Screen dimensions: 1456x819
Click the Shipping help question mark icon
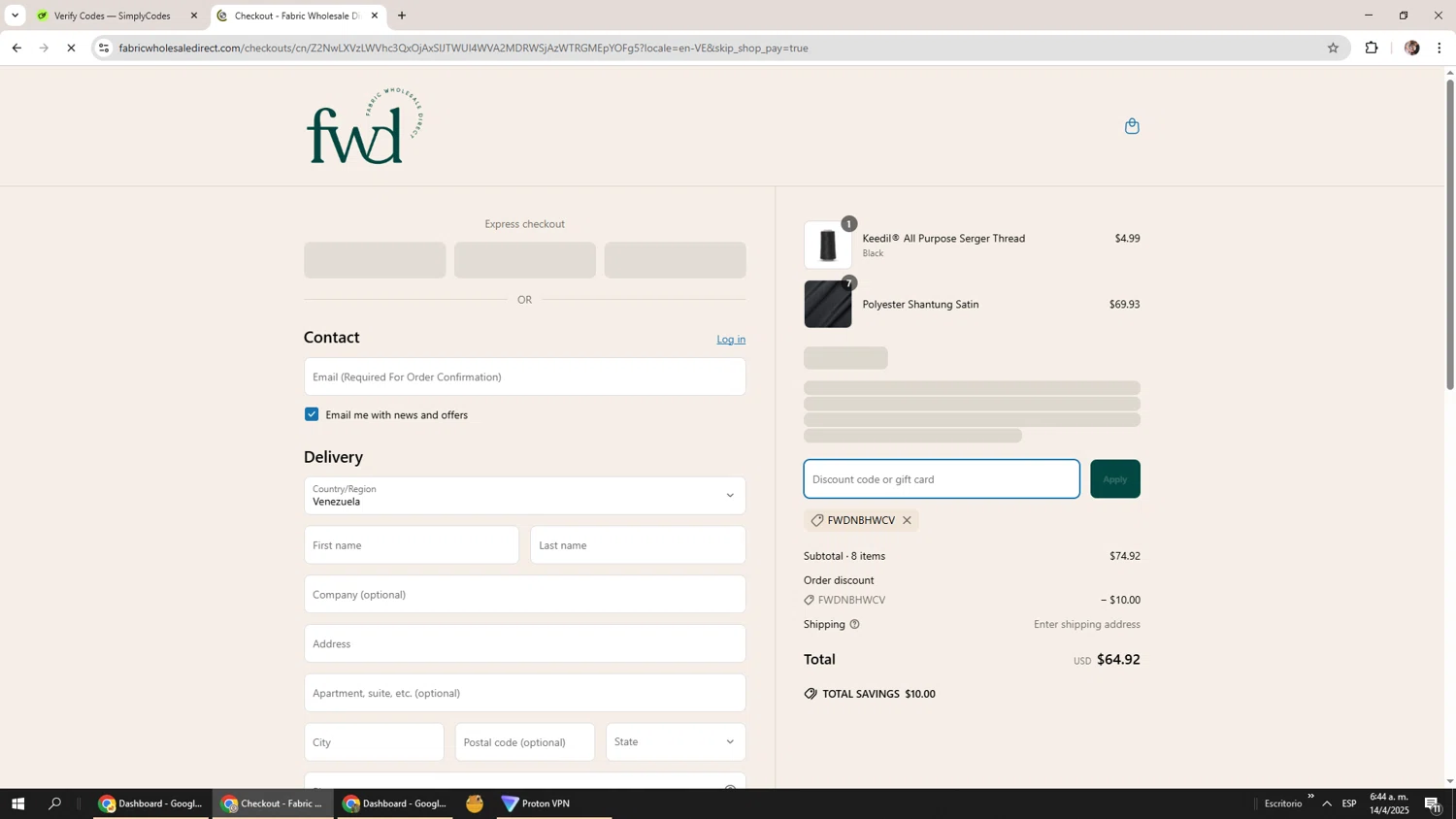[854, 624]
